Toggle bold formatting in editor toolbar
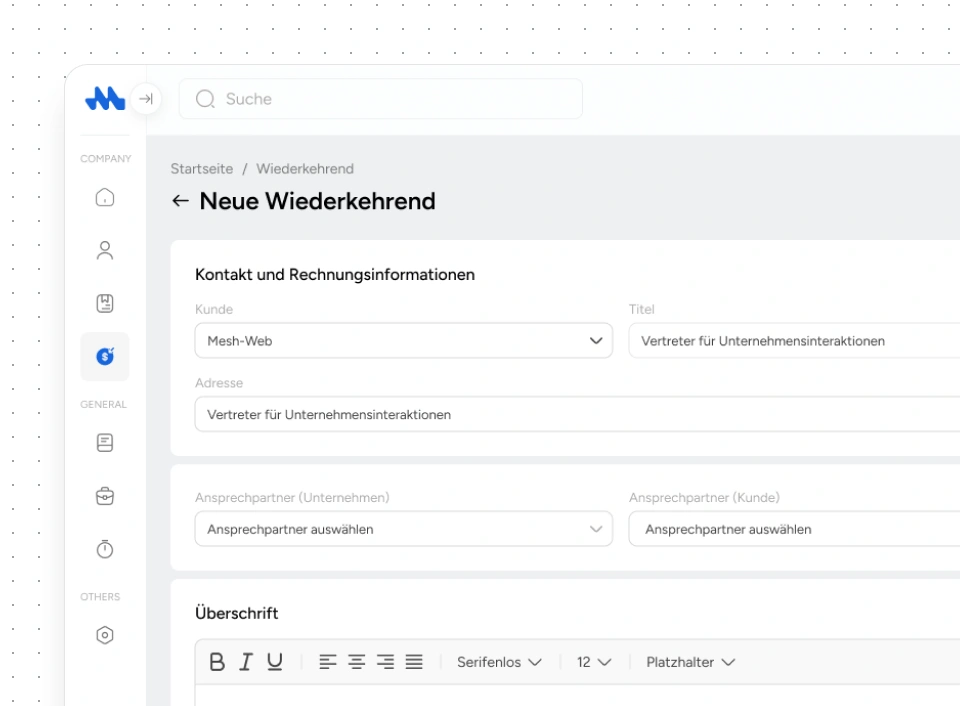This screenshot has width=960, height=706. coord(217,662)
